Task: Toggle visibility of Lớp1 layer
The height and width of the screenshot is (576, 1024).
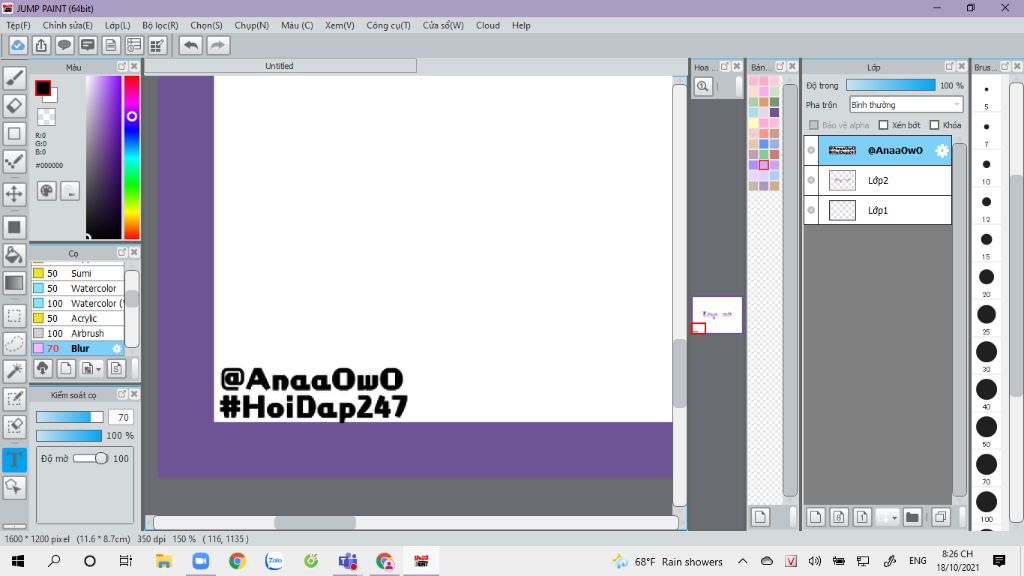Action: click(811, 210)
